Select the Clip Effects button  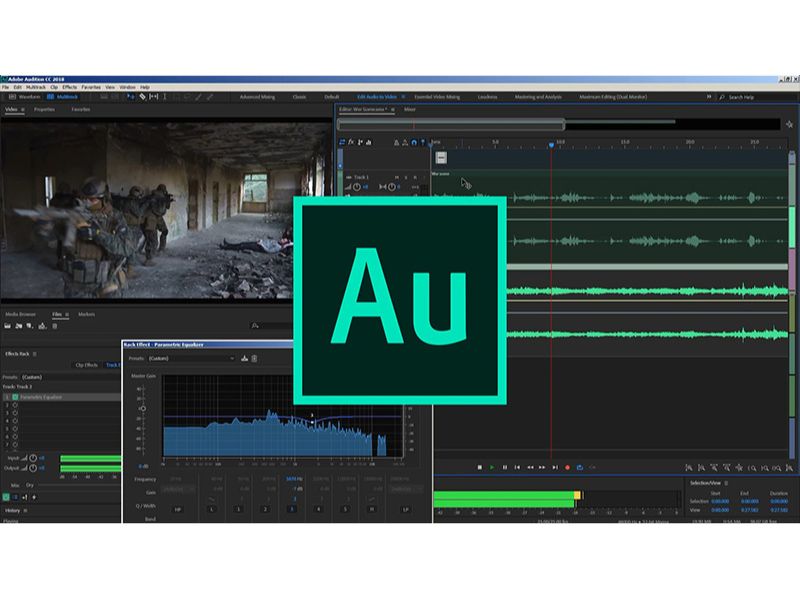(85, 365)
